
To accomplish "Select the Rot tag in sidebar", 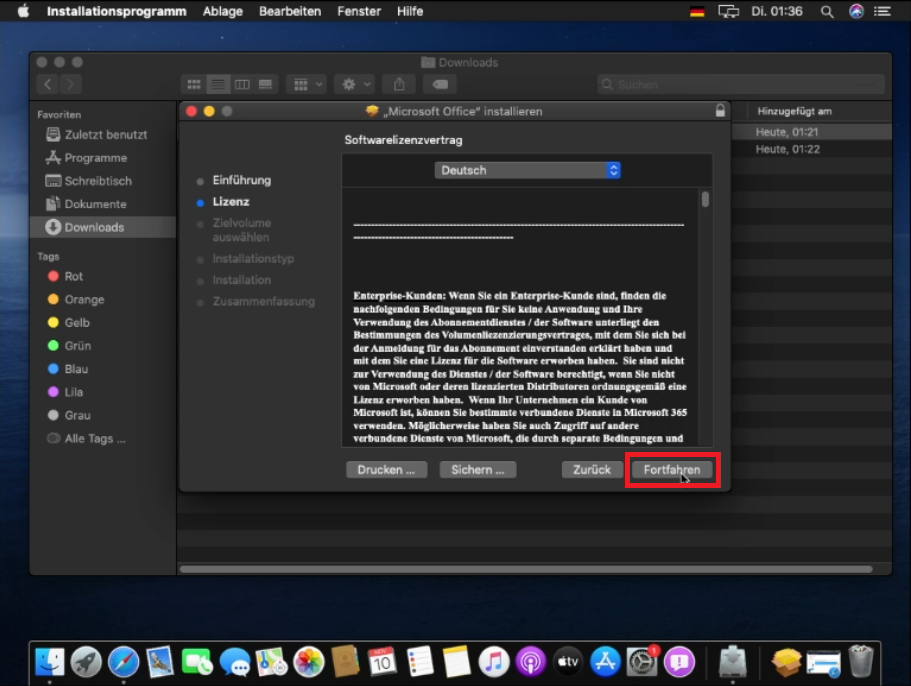I will coord(74,276).
